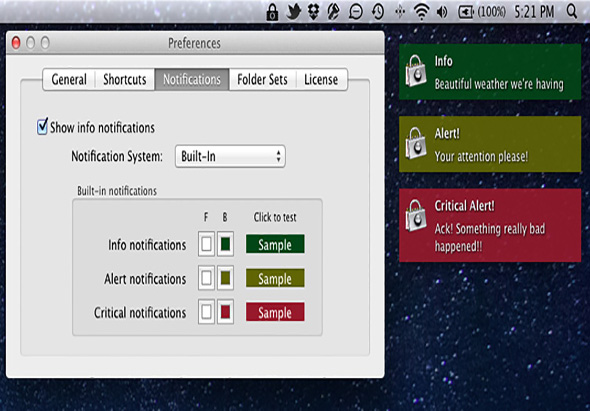The width and height of the screenshot is (590, 411).
Task: Uncheck Show info notifications checkbox
Action: click(x=42, y=127)
